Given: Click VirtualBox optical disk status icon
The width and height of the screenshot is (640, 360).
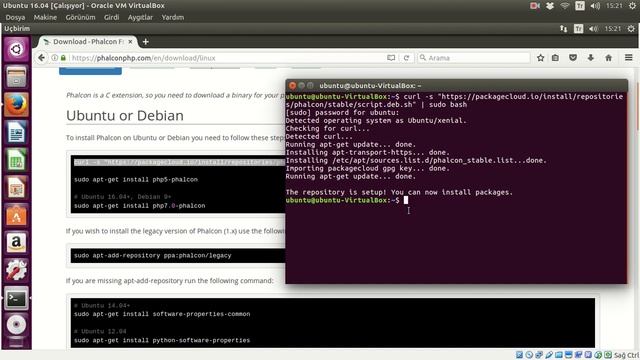Looking at the screenshot, I should point(529,355).
